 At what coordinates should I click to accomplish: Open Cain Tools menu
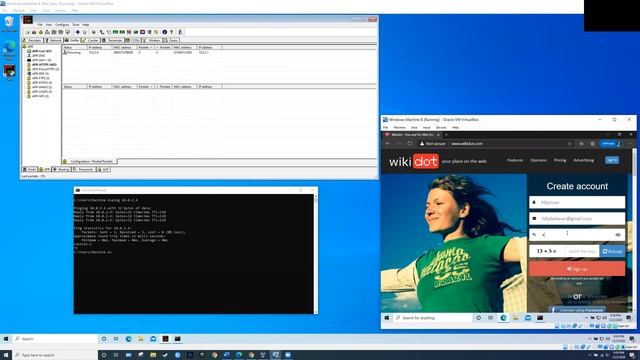76,24
